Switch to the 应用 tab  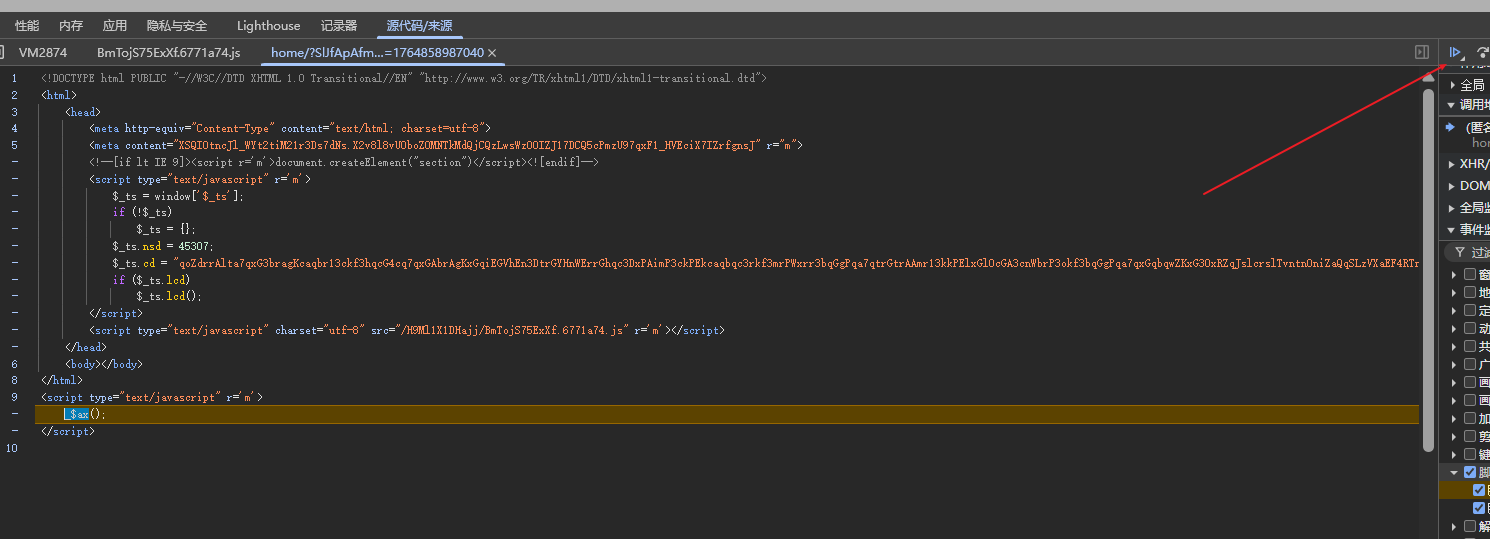[115, 26]
